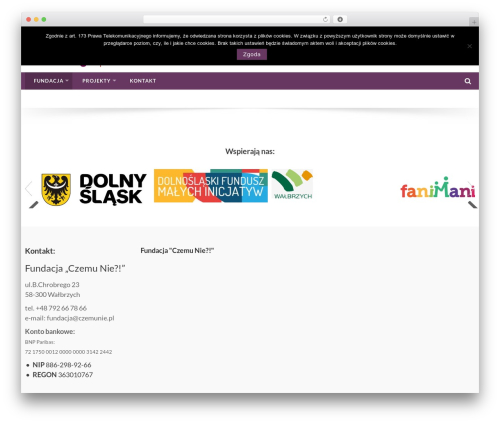
Task: Expand the Fundacja dropdown arrow
Action: pyautogui.click(x=67, y=81)
